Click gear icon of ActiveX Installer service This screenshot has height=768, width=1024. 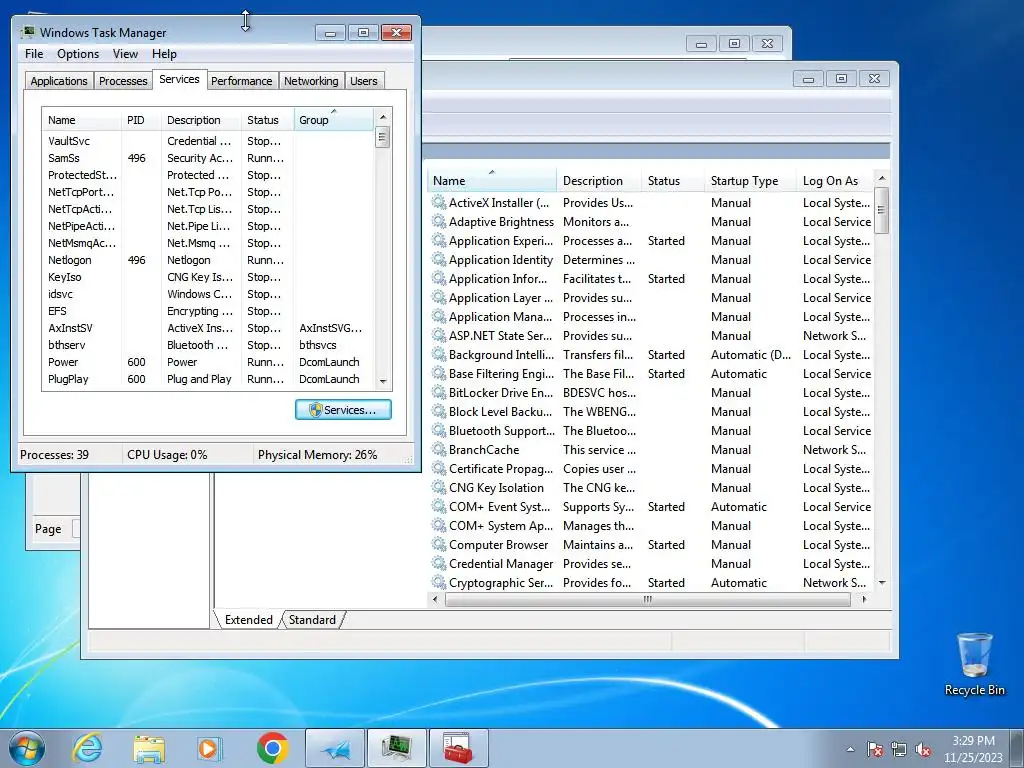pos(439,202)
